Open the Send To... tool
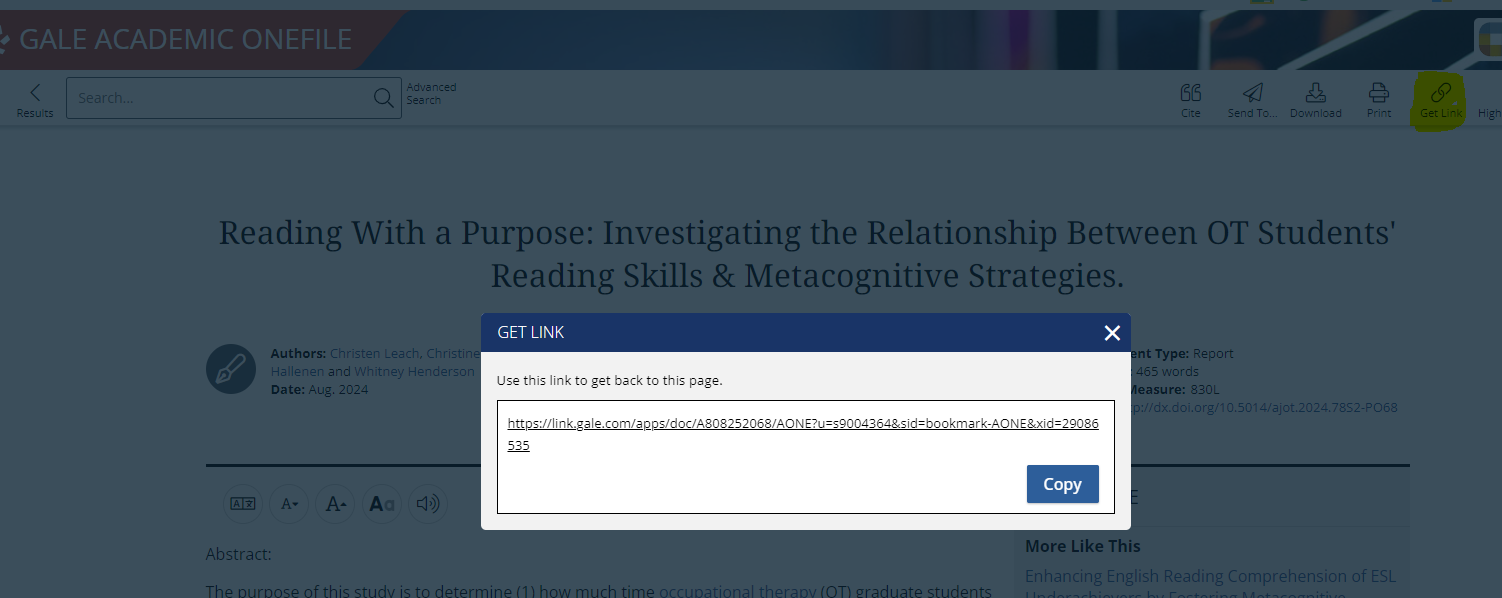Image resolution: width=1502 pixels, height=598 pixels. pos(1251,98)
